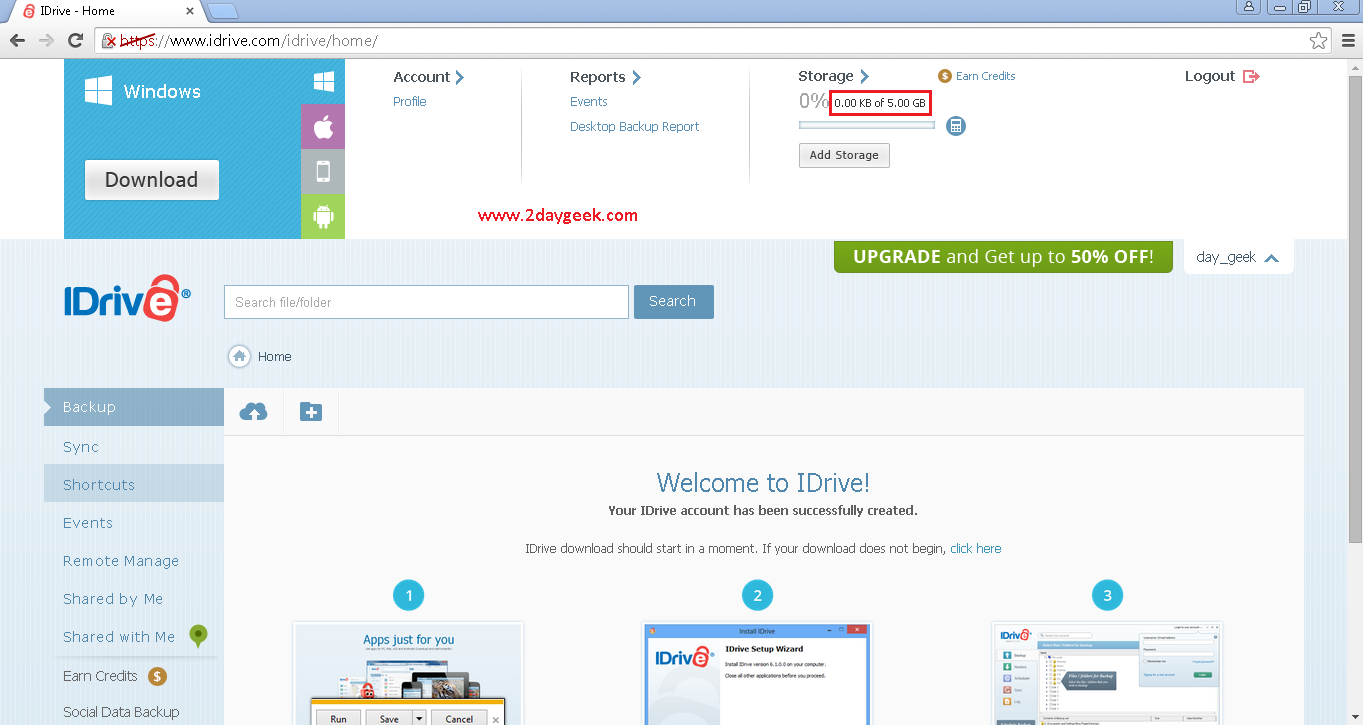Screen dimensions: 1363x725
Task: Expand the Storage section arrow
Action: coord(864,76)
